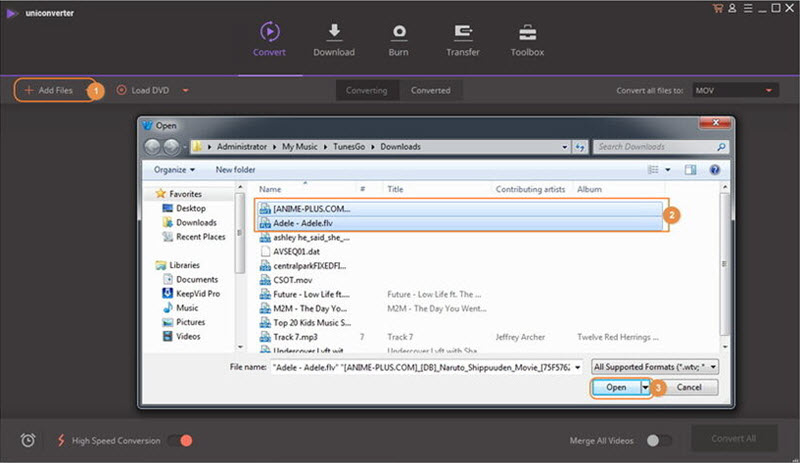The height and width of the screenshot is (463, 800).
Task: Switch to the Download section
Action: pos(334,39)
